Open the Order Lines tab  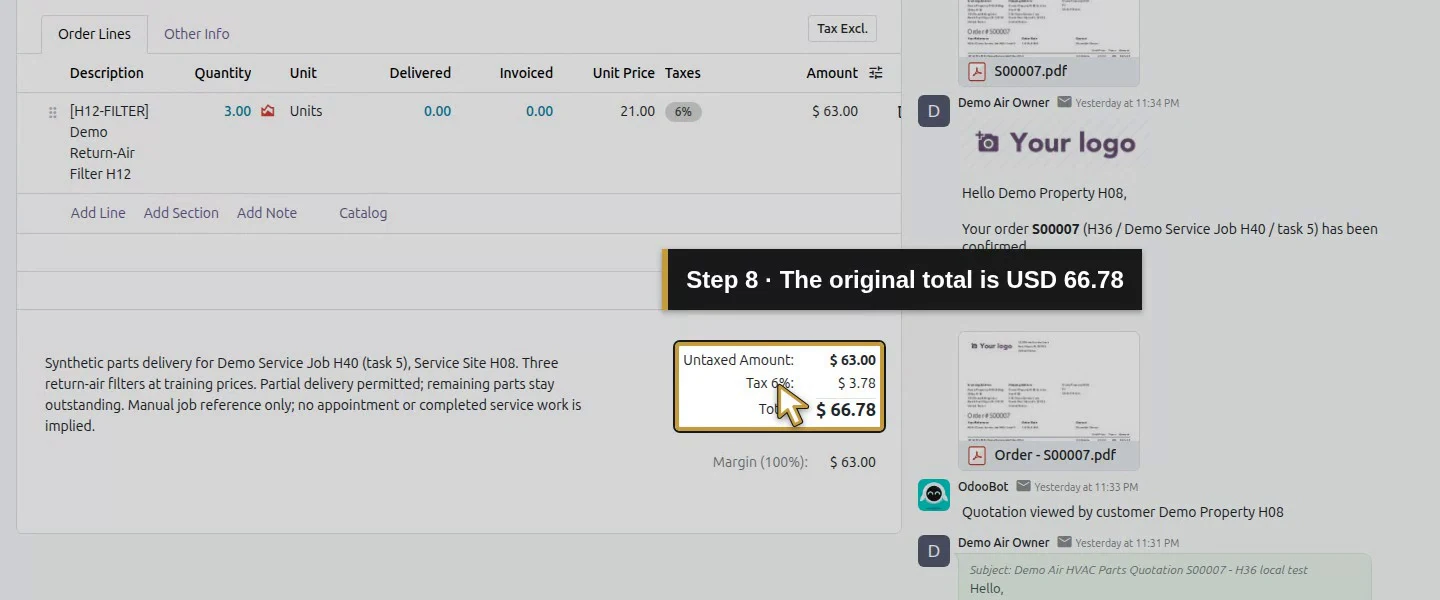[x=94, y=34]
